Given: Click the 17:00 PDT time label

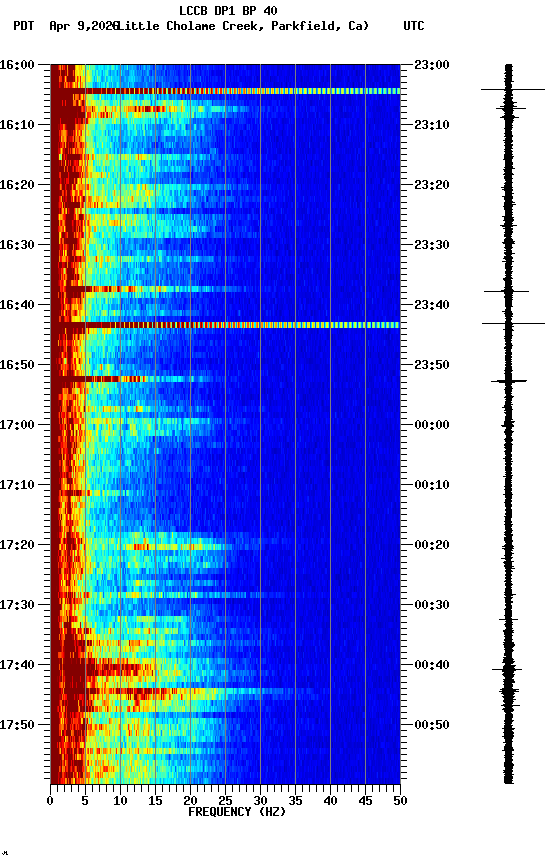Looking at the screenshot, I should 17,425.
